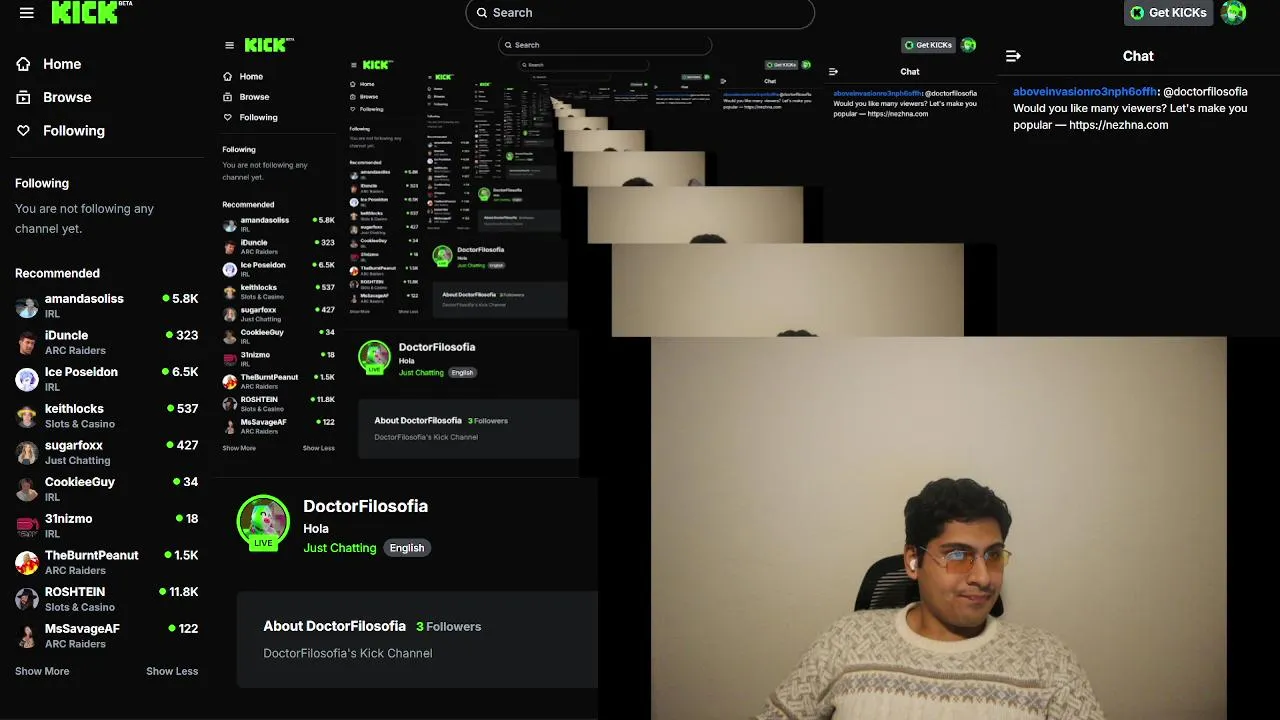Open chatter aboveinvasionro3nph6offh's username

(x=1085, y=92)
